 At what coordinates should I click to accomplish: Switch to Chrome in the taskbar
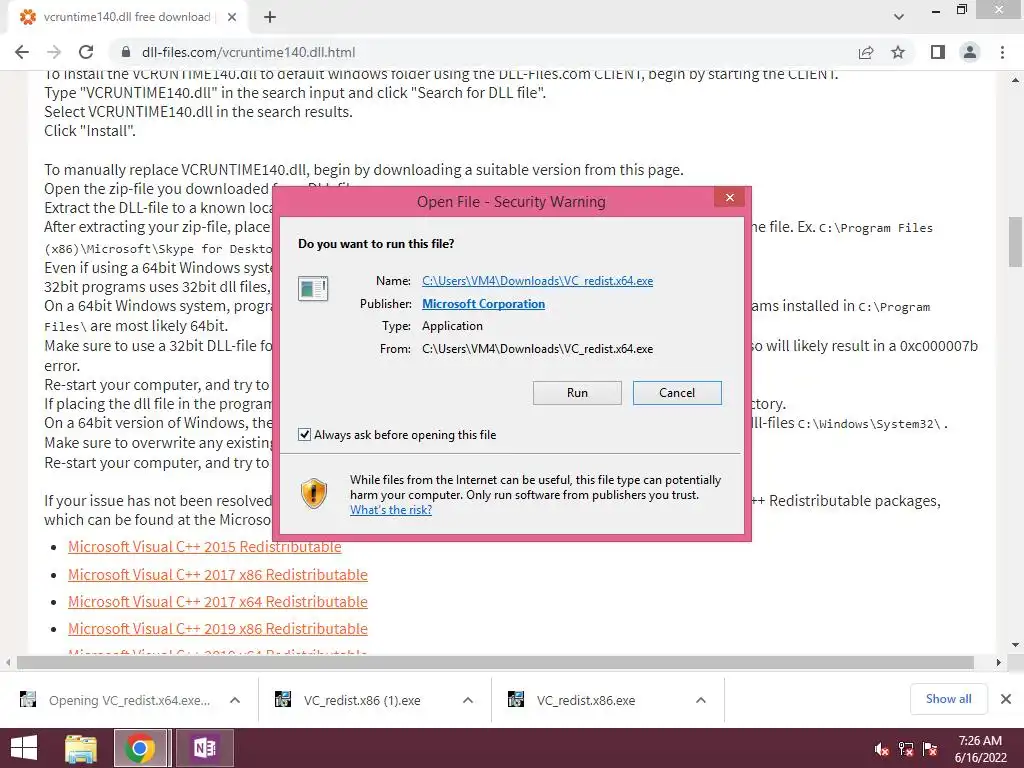point(139,748)
